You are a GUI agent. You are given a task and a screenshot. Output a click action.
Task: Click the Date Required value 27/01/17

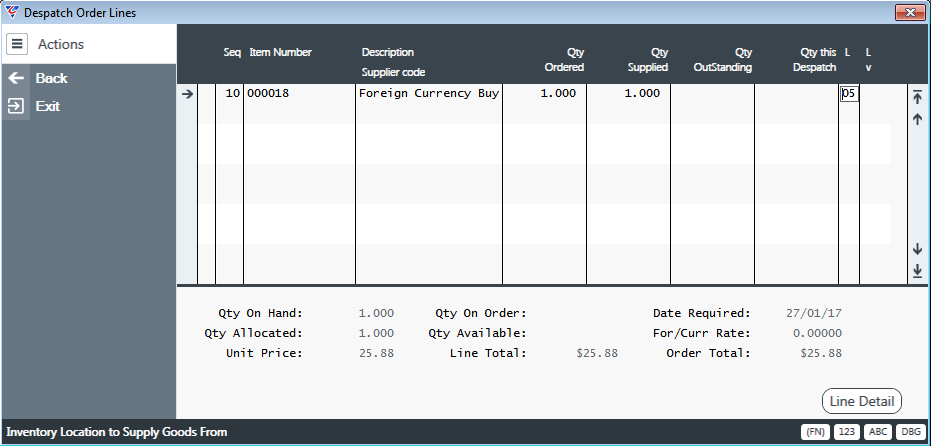(814, 313)
